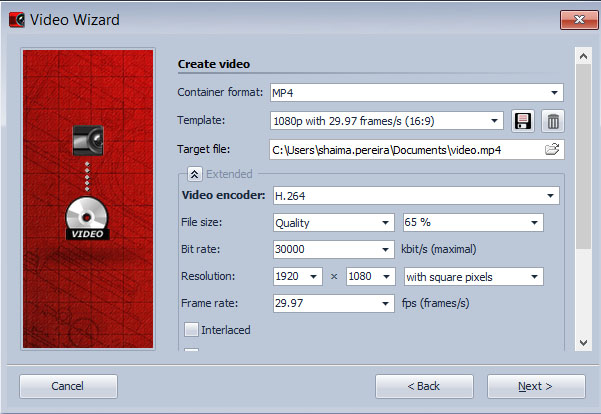The height and width of the screenshot is (414, 601).
Task: Open the 'with square pixels' dropdown
Action: pyautogui.click(x=474, y=276)
